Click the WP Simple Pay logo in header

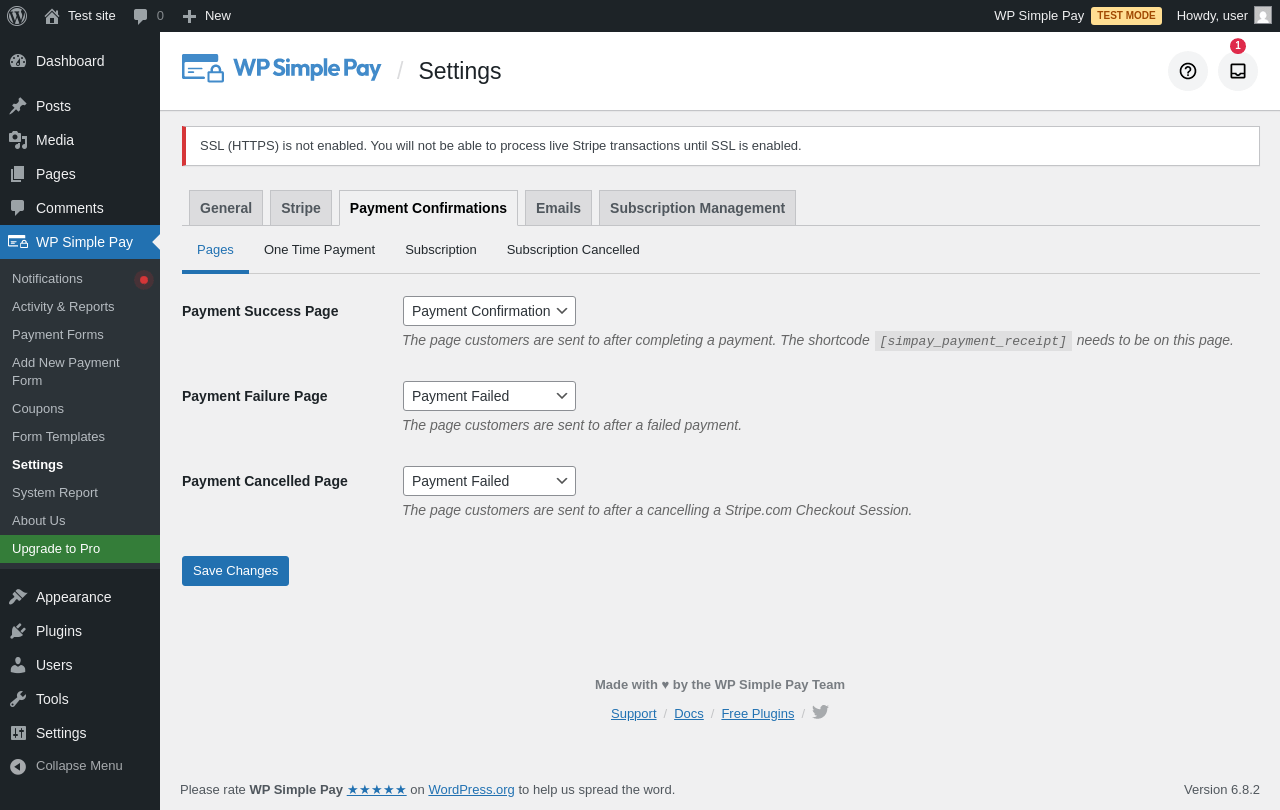point(281,69)
